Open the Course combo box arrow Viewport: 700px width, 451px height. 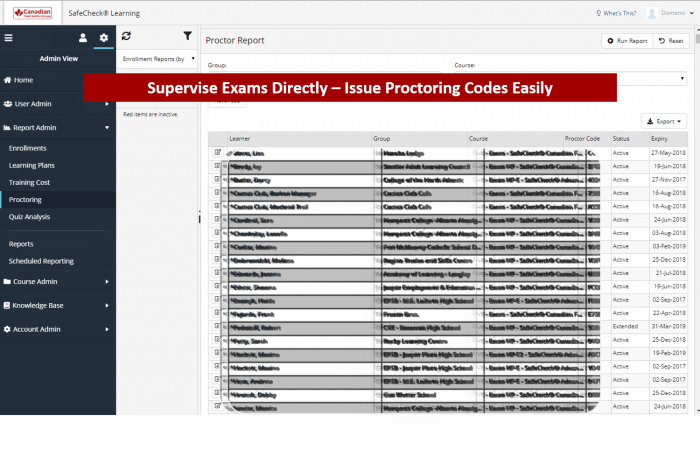coord(682,79)
